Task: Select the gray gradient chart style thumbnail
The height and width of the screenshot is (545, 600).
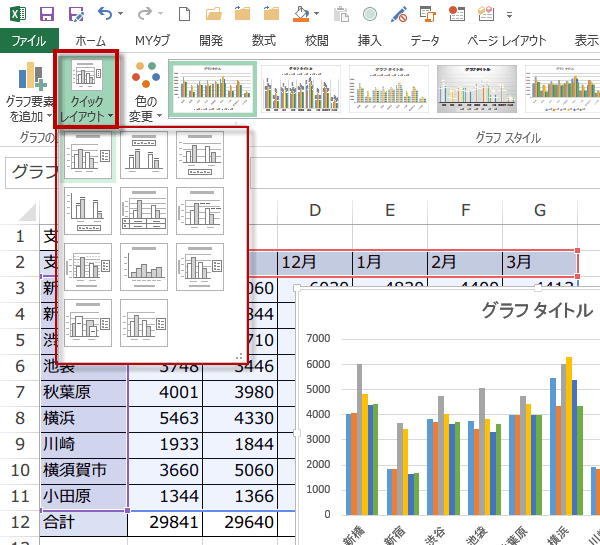Action: coord(477,89)
